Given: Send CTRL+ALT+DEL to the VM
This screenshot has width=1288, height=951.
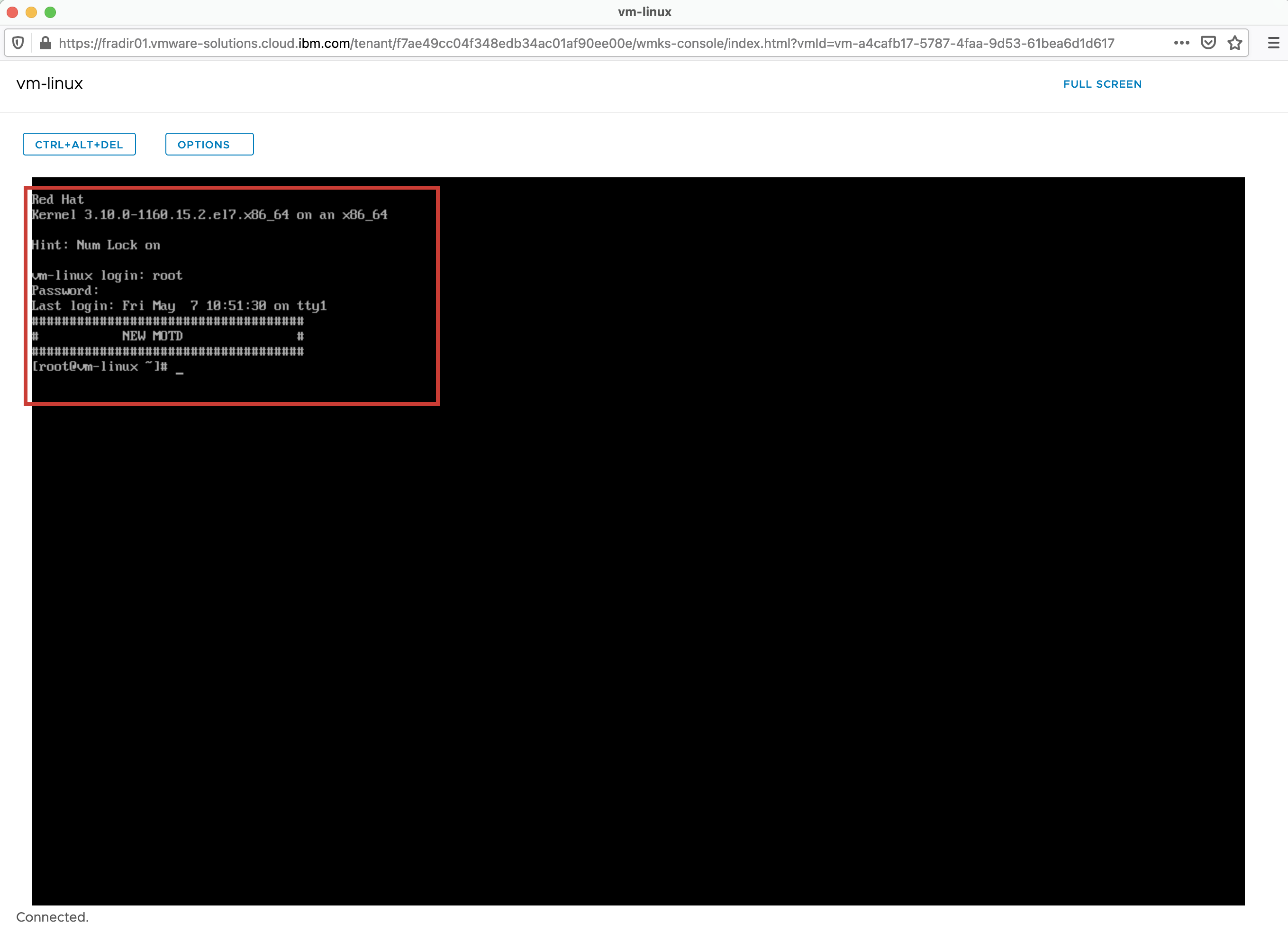Looking at the screenshot, I should [x=79, y=145].
